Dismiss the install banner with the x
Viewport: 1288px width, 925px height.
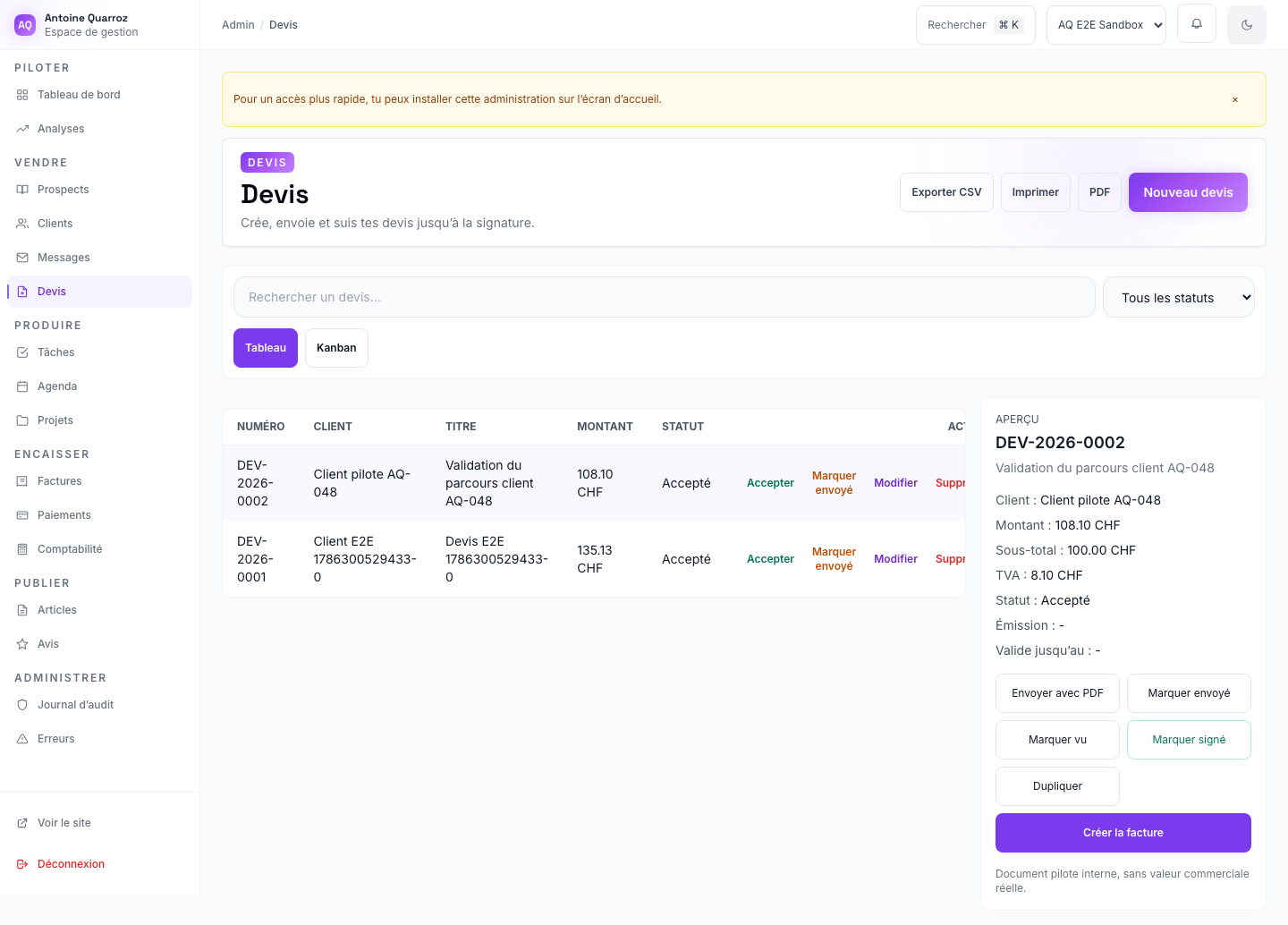pos(1235,99)
